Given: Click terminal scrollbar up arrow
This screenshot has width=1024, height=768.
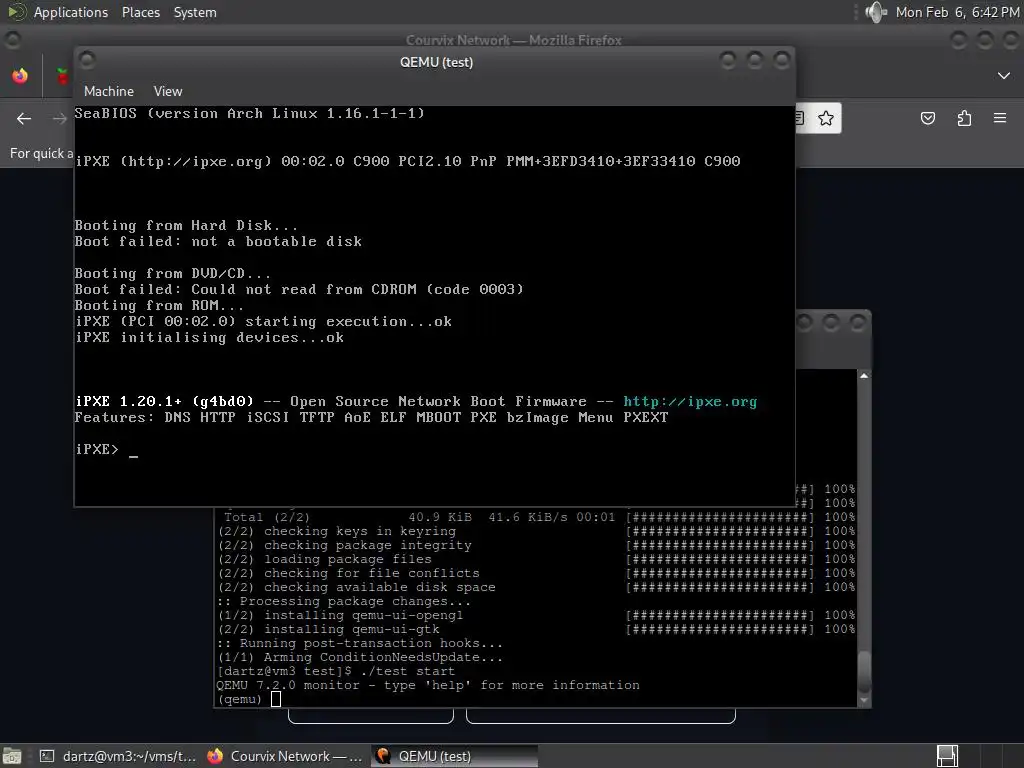Looking at the screenshot, I should tap(864, 376).
